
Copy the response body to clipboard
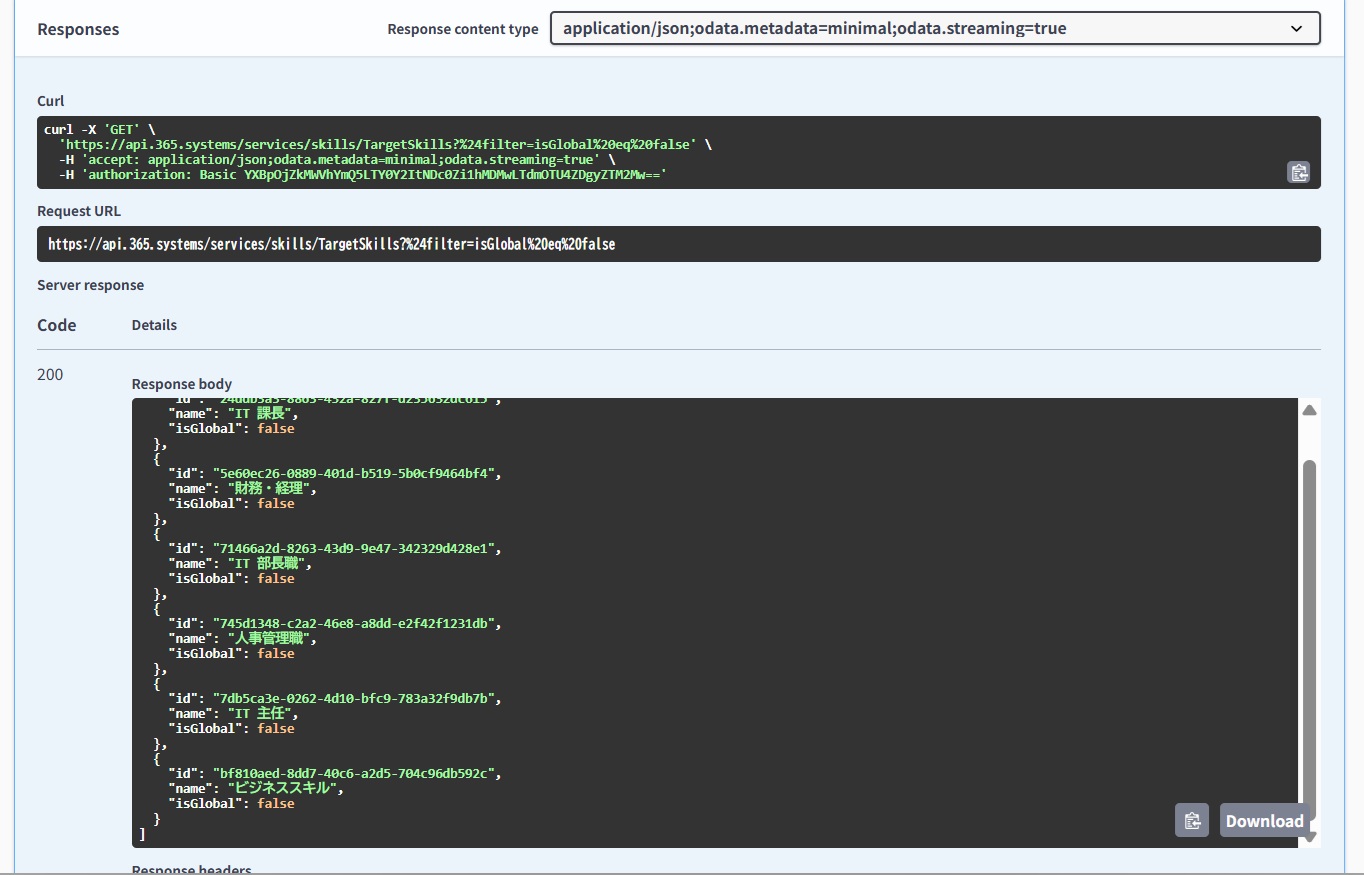tap(1192, 820)
